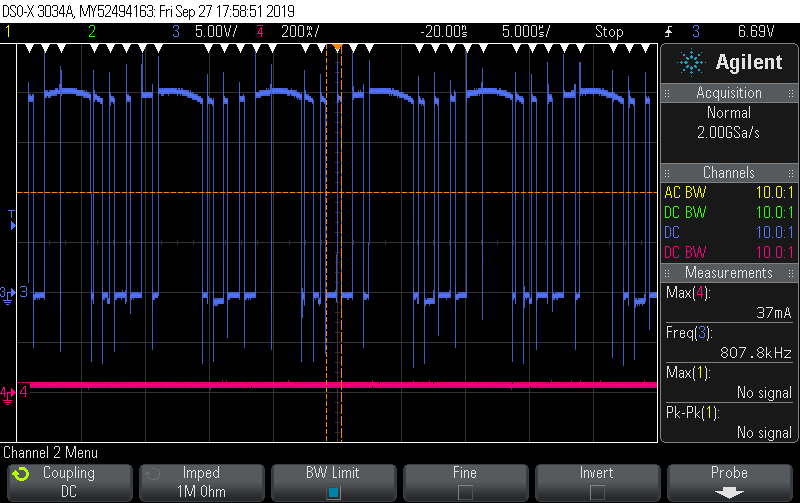Click the DSO-X 3034A title text
The image size is (800, 503).
tap(38, 11)
